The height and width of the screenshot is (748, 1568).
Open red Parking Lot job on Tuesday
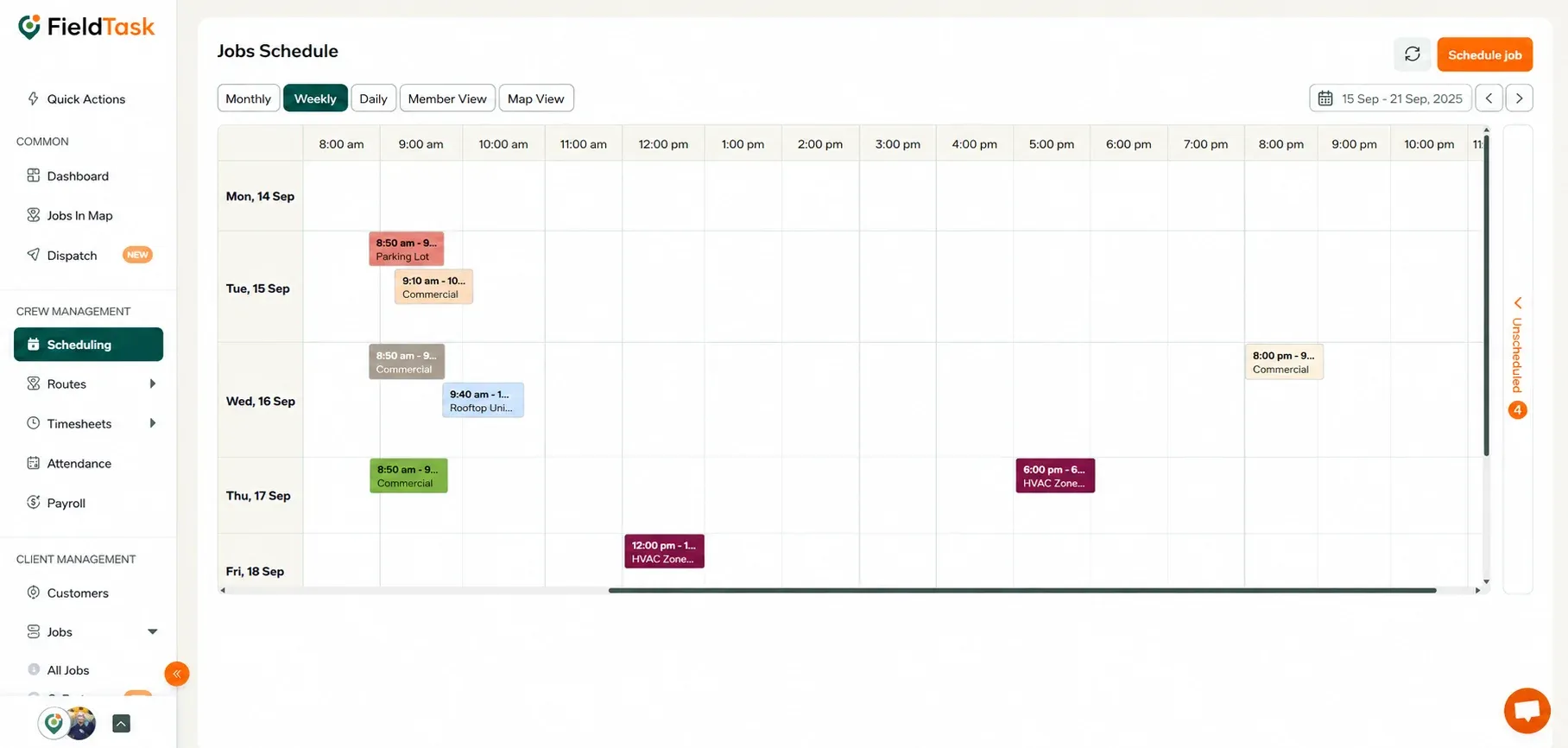[407, 249]
